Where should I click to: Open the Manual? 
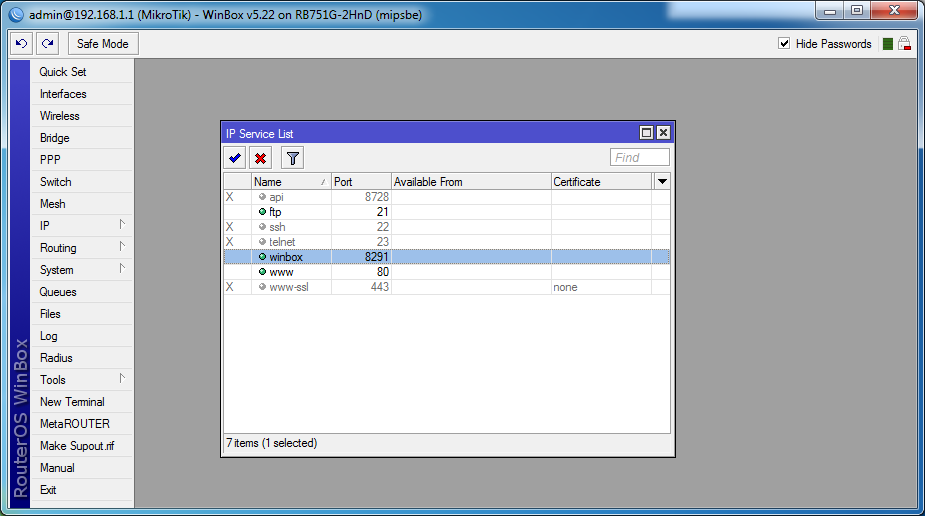[81, 468]
